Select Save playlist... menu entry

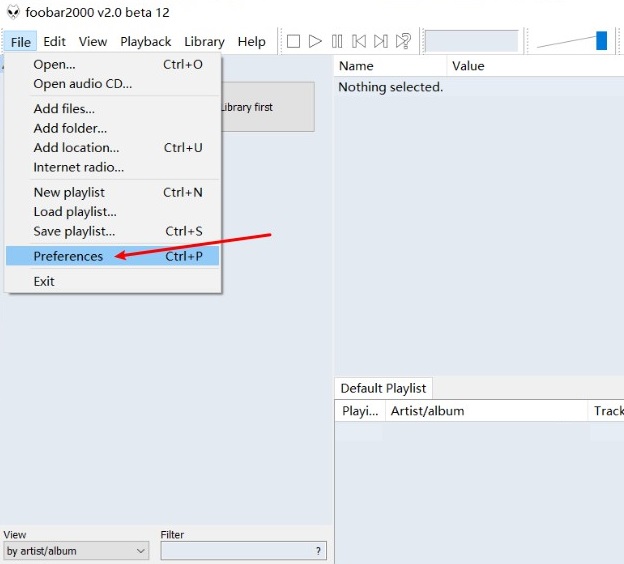pyautogui.click(x=112, y=231)
